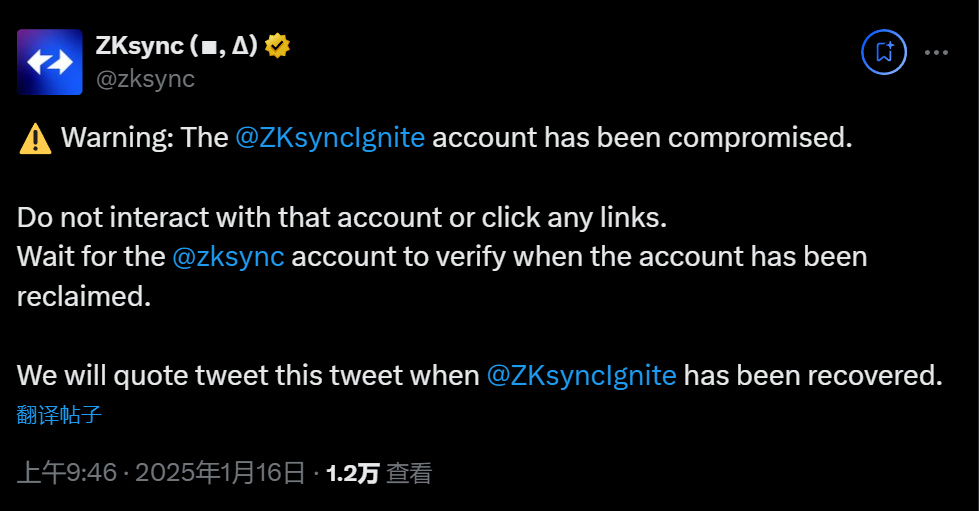The image size is (979, 511).
Task: Click the @zksync handle under the name
Action: pos(145,79)
